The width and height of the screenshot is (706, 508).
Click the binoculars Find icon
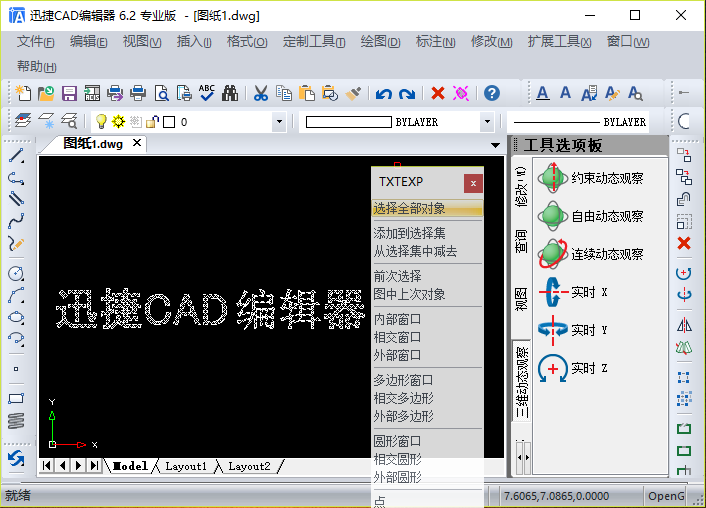[x=230, y=93]
